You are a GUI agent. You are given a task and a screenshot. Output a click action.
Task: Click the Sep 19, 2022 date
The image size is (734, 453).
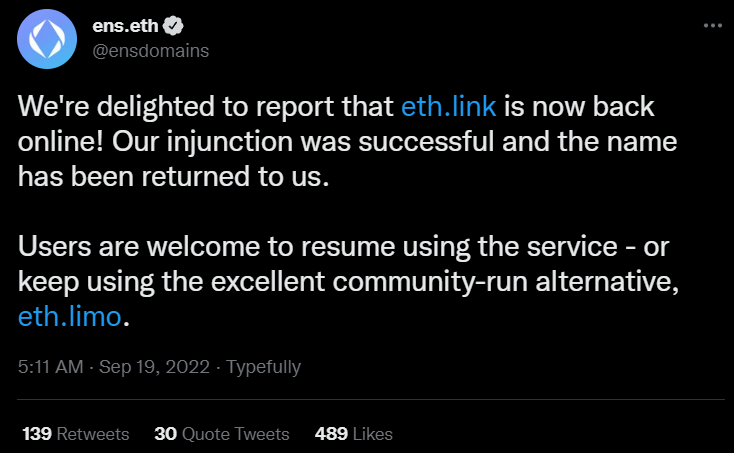click(154, 366)
